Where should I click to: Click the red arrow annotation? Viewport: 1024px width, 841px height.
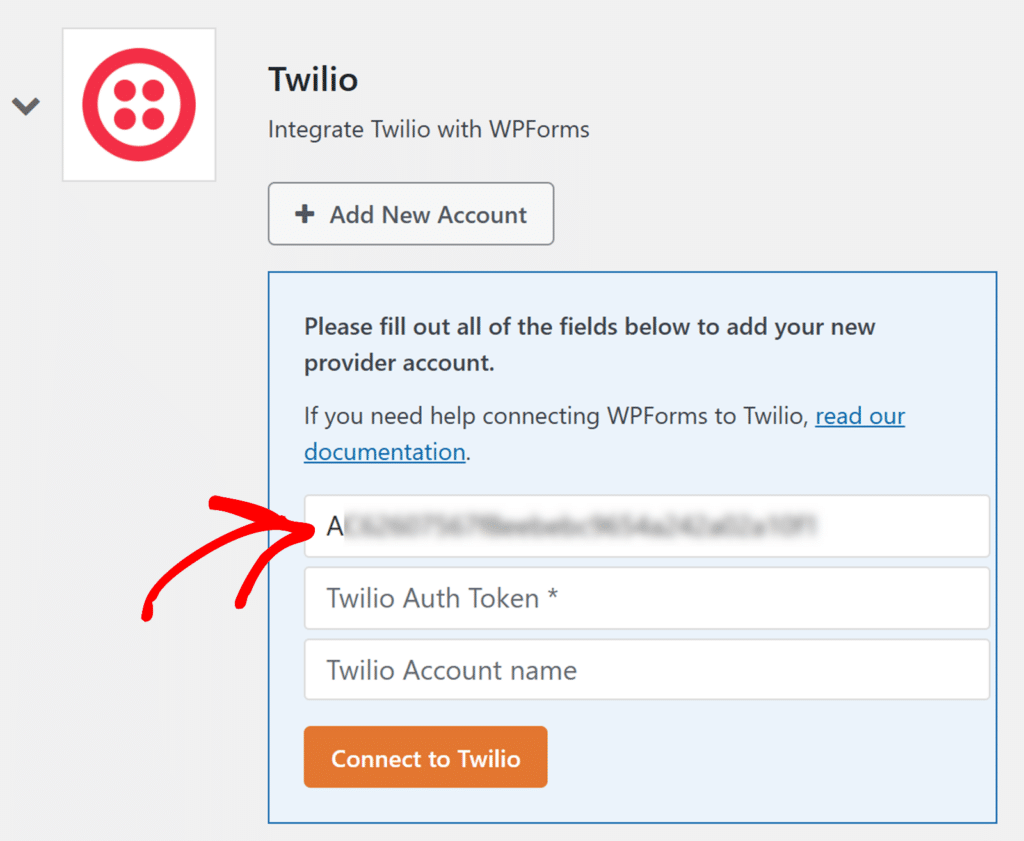coord(229,558)
